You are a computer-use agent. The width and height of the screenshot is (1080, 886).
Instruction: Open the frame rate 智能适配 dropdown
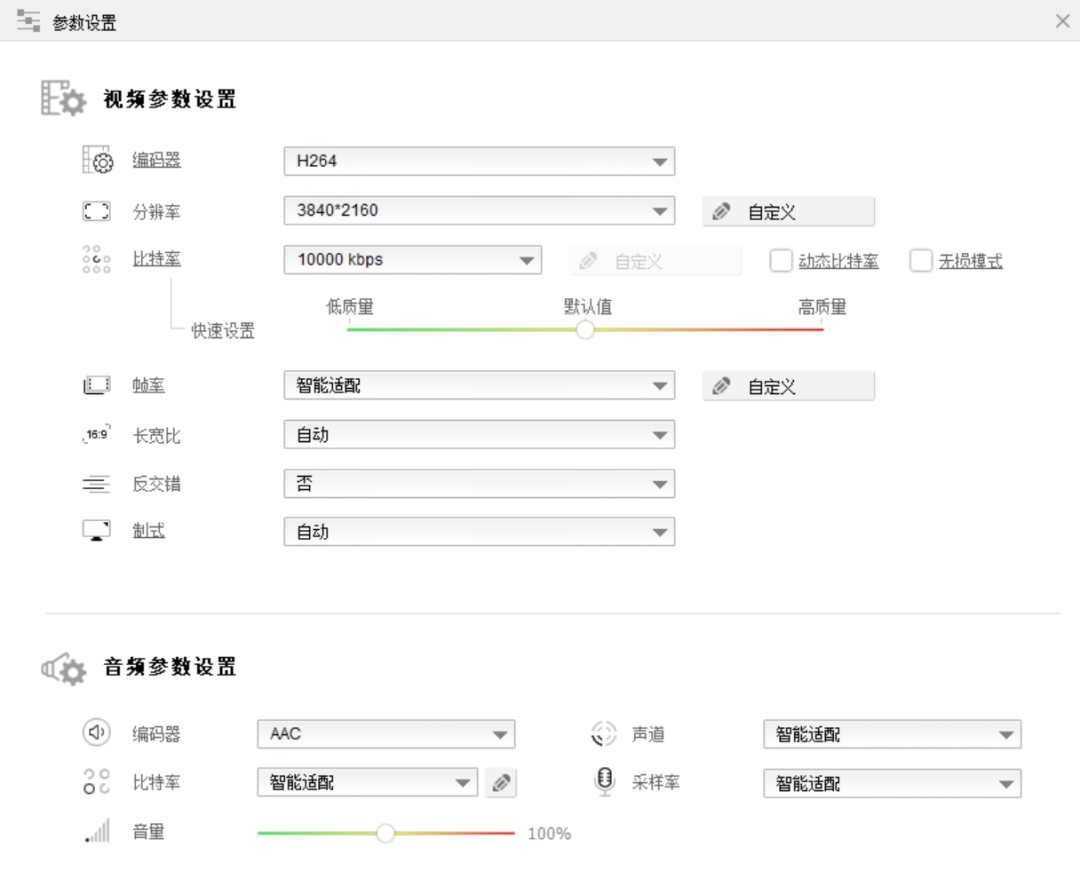pyautogui.click(x=479, y=385)
